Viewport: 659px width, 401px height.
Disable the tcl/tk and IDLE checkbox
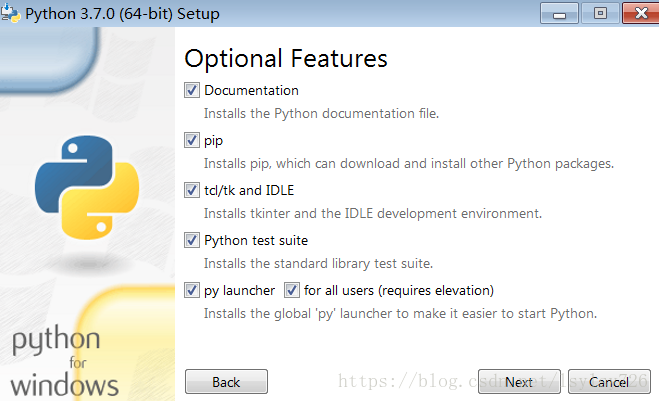[192, 190]
